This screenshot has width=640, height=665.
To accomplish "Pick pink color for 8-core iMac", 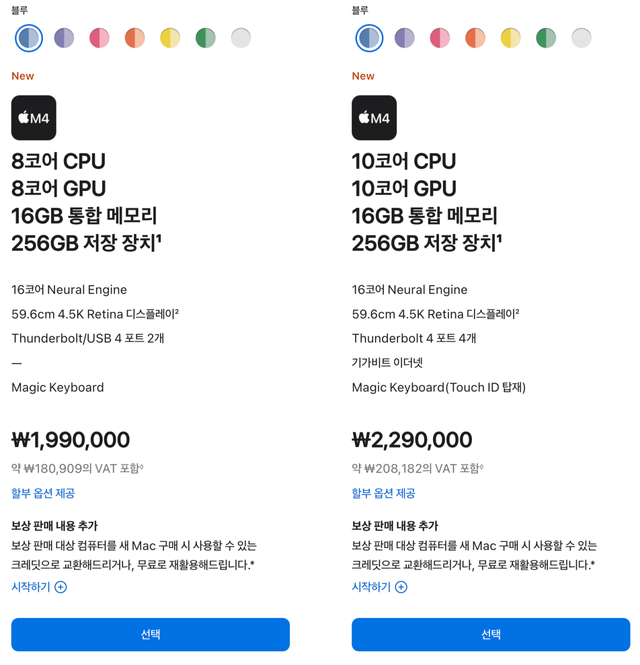I will (100, 38).
